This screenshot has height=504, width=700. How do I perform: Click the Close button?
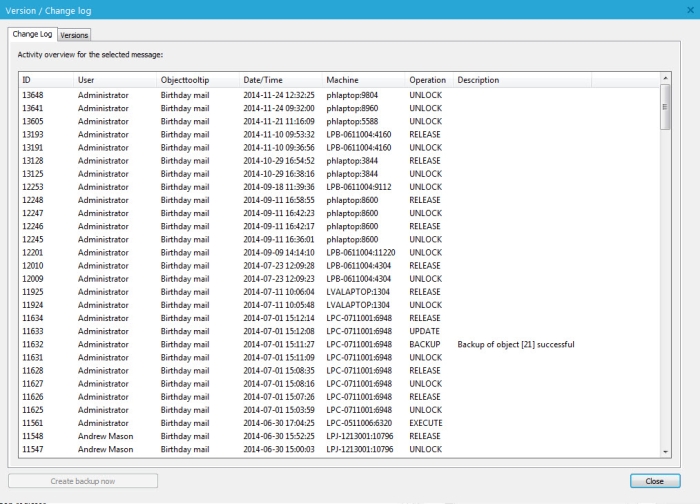(x=654, y=481)
